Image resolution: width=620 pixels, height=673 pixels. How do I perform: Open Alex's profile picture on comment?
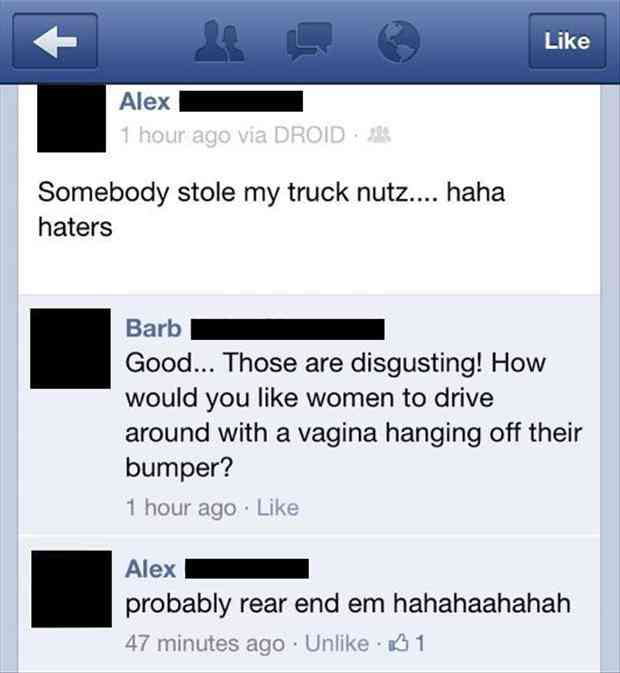(72, 589)
